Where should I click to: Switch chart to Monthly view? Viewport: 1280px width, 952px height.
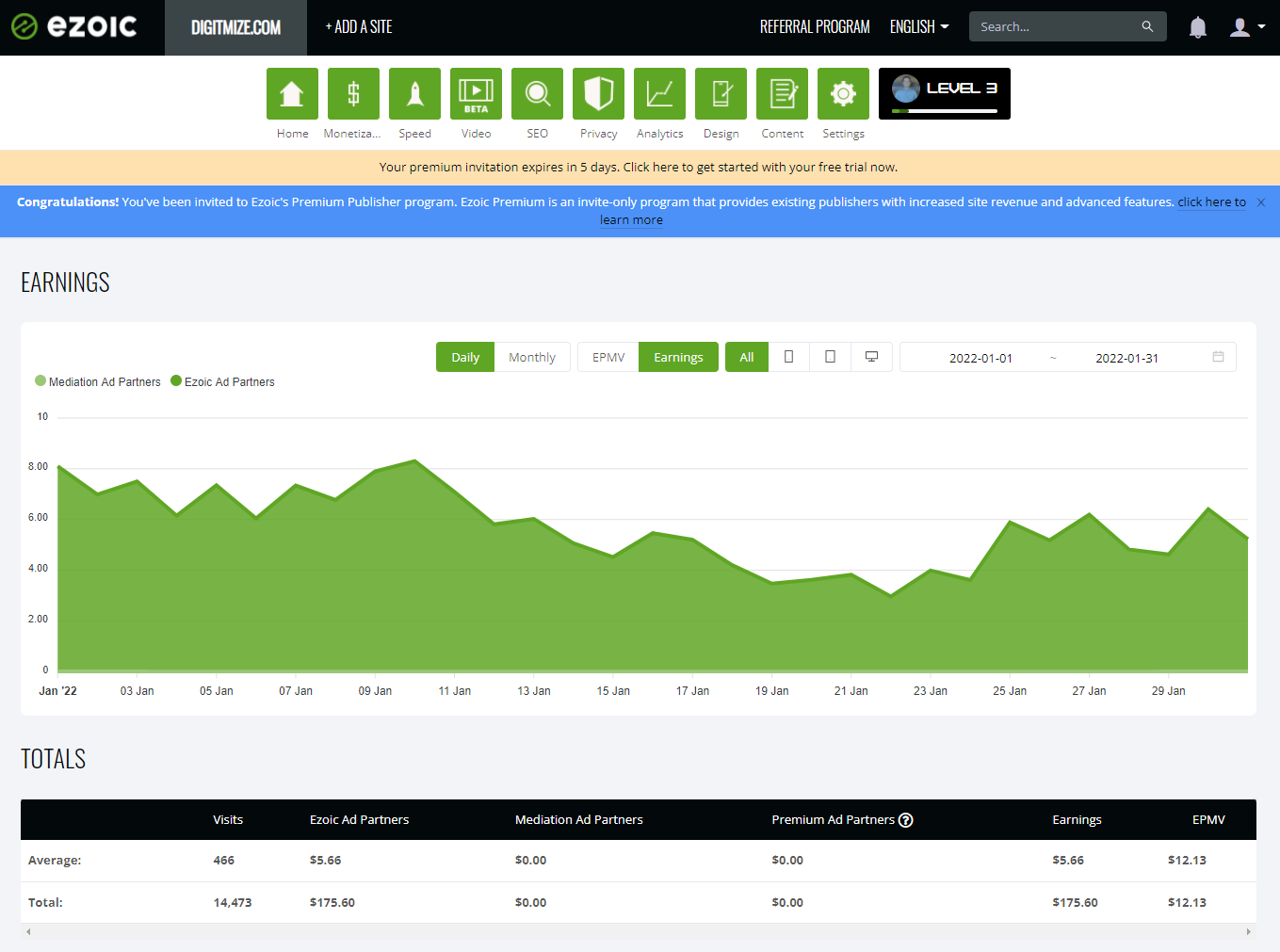tap(532, 357)
